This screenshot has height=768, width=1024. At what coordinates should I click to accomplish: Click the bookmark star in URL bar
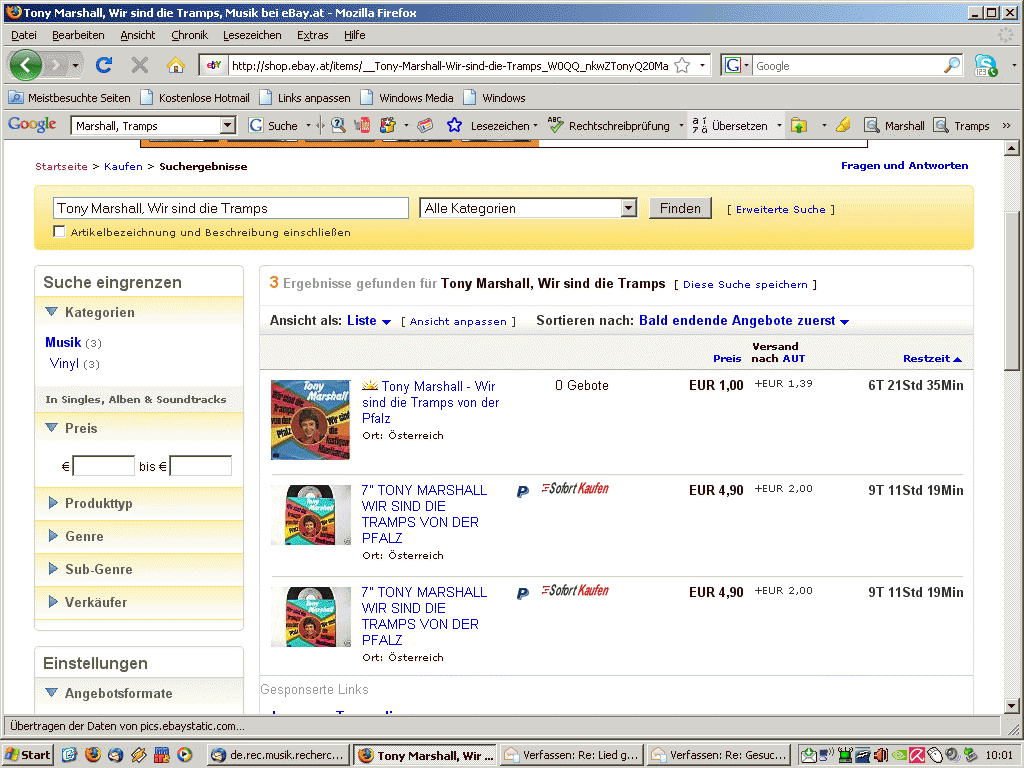click(x=682, y=65)
